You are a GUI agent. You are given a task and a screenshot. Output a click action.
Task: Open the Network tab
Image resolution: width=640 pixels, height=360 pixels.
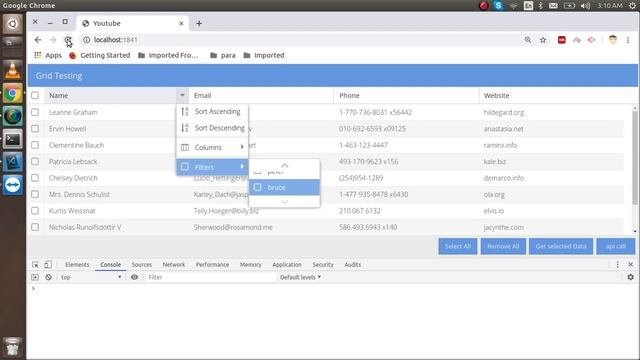pyautogui.click(x=173, y=264)
